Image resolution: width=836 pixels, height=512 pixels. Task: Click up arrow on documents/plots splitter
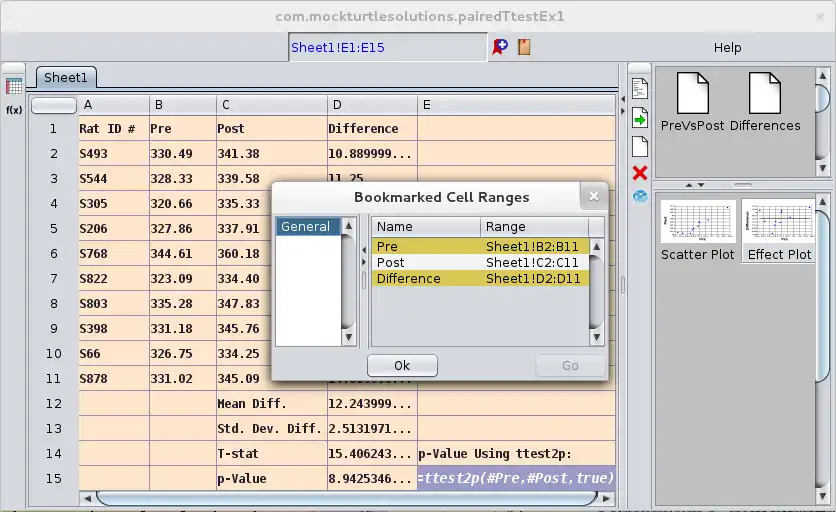(688, 185)
